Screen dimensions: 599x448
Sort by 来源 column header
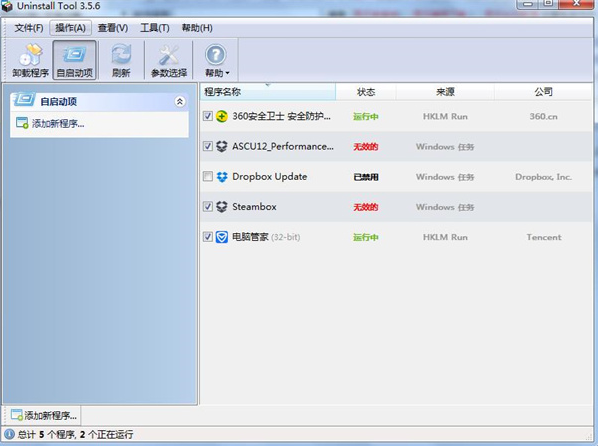[x=445, y=92]
